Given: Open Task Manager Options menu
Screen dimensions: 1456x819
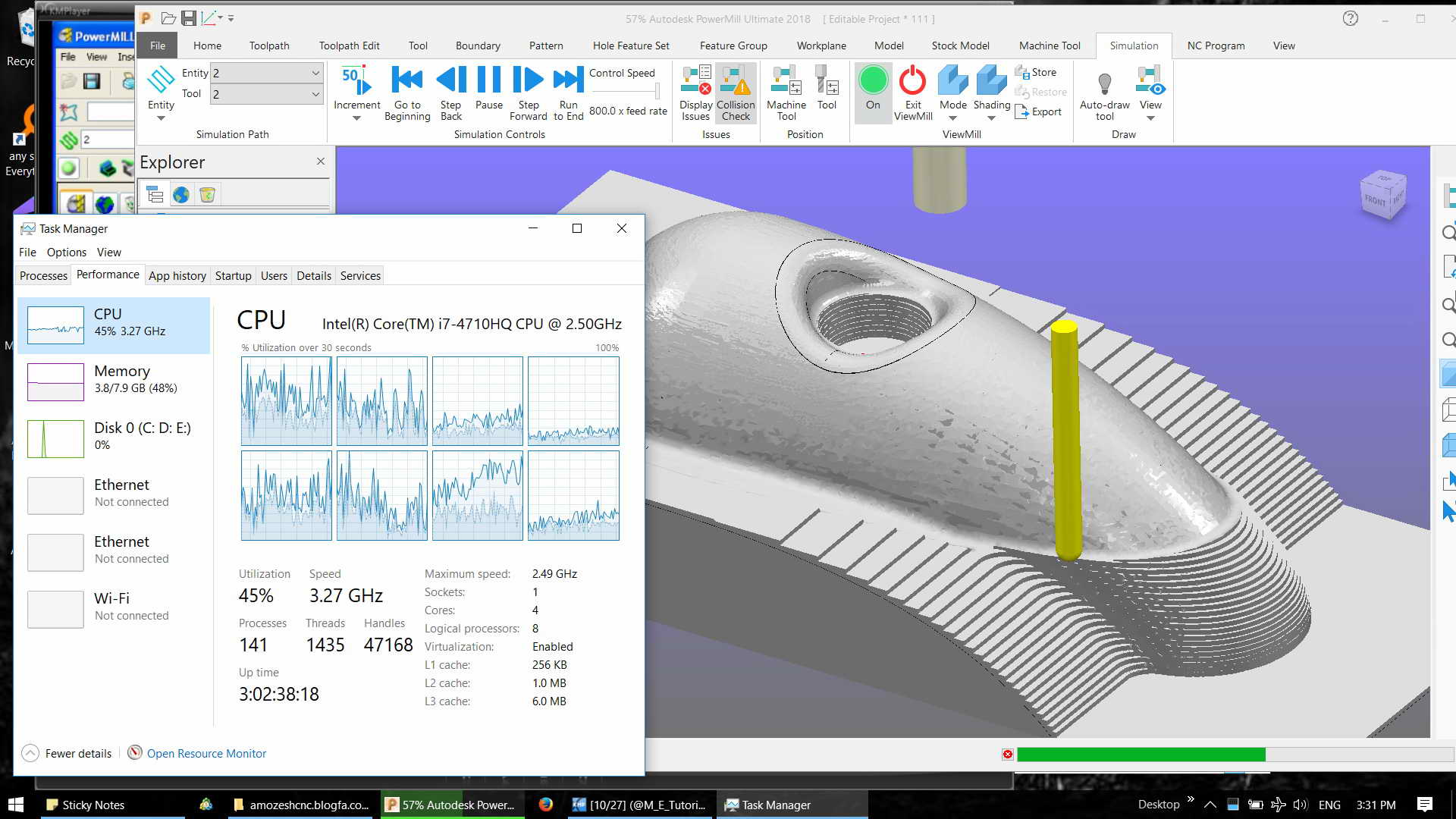Looking at the screenshot, I should (67, 253).
